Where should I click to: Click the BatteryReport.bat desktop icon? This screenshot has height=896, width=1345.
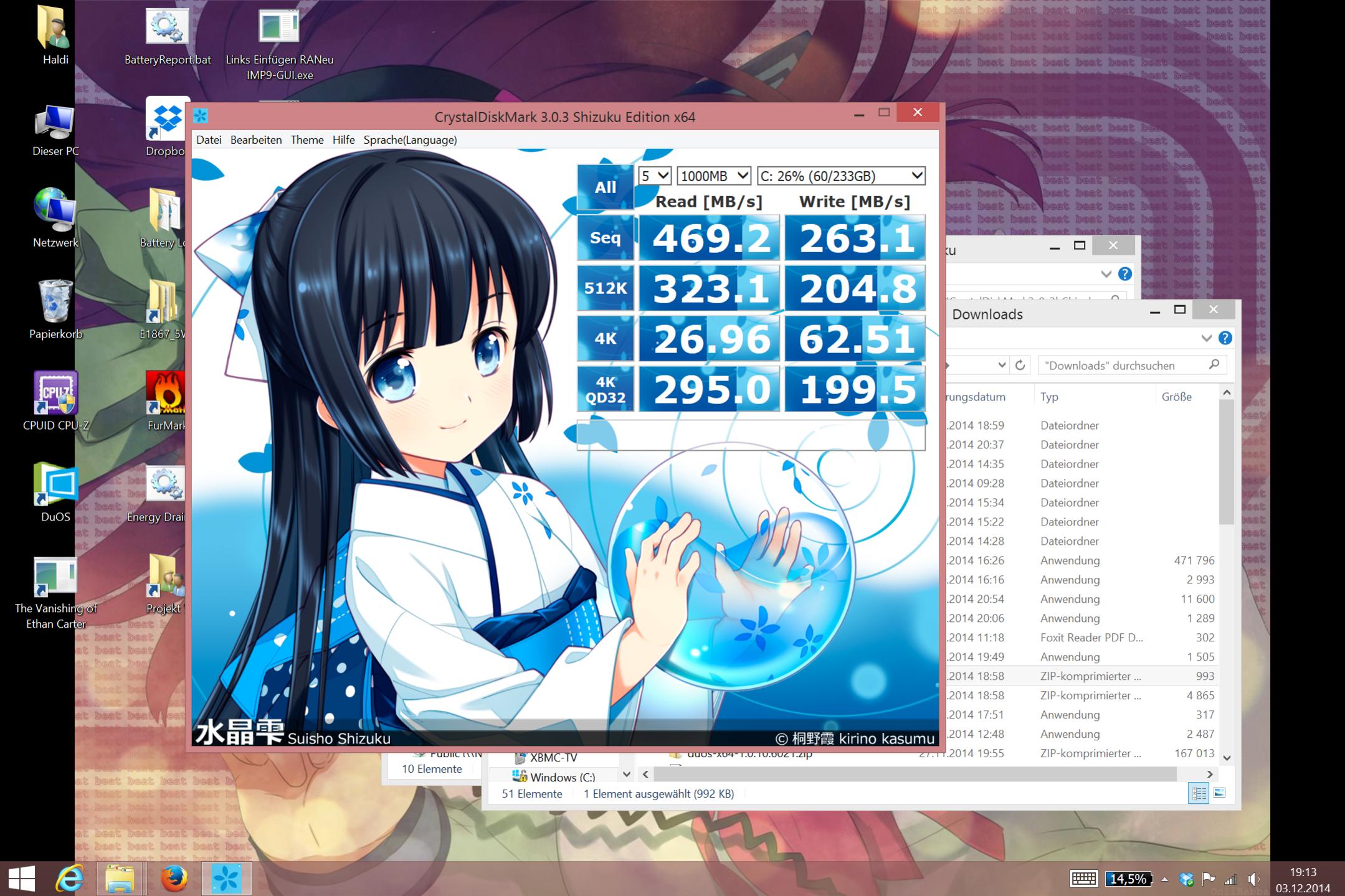point(167,27)
